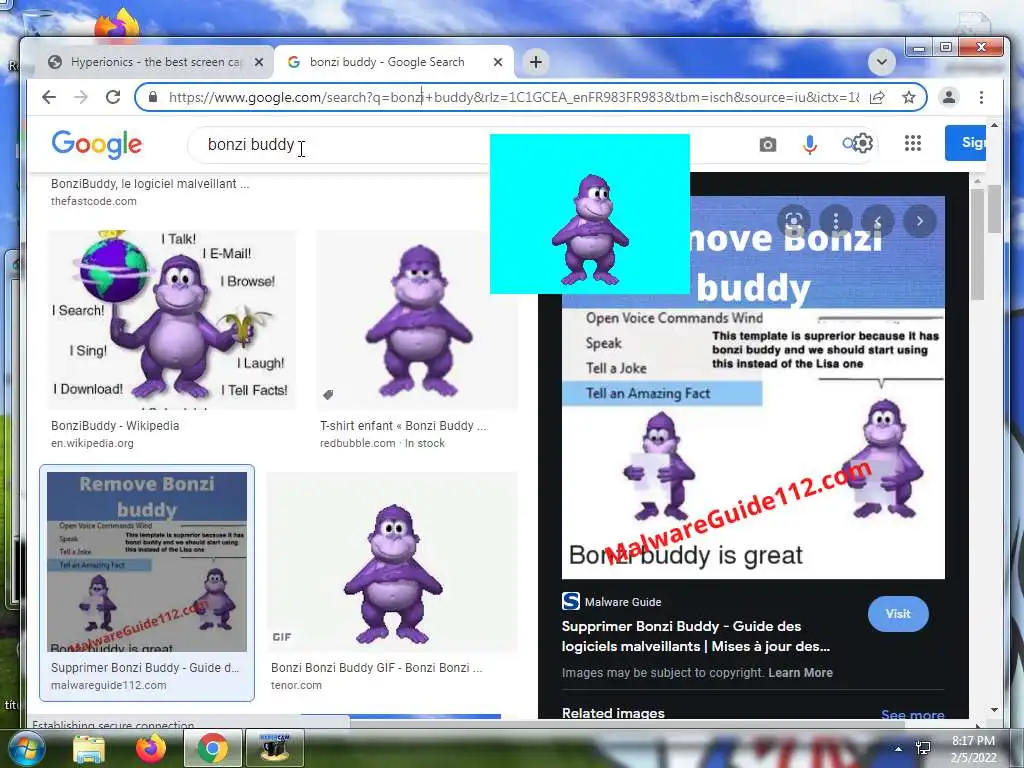
Task: Open a new tab with plus button
Action: 536,62
